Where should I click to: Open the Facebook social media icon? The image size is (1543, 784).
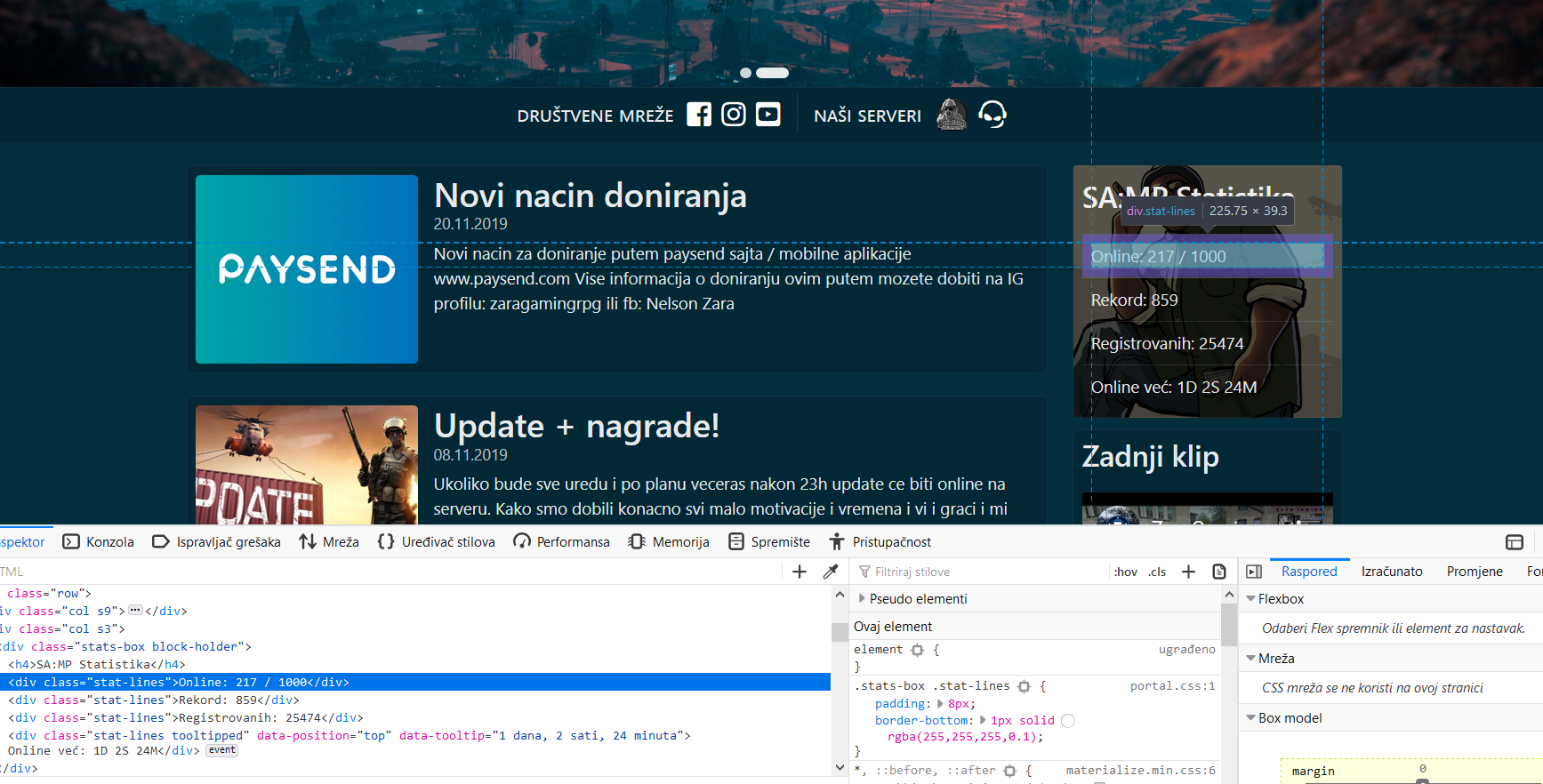tap(699, 115)
